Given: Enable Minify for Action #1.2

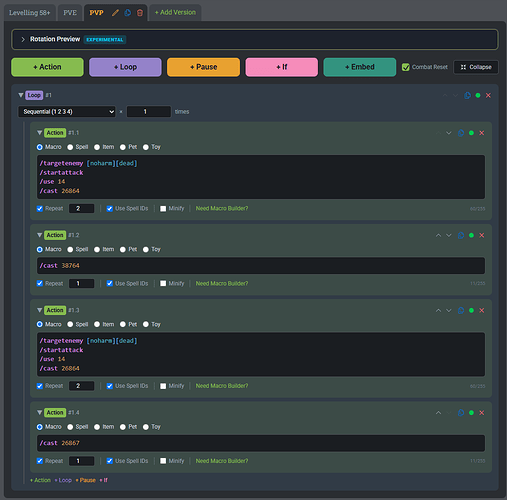Looking at the screenshot, I should click(x=163, y=283).
